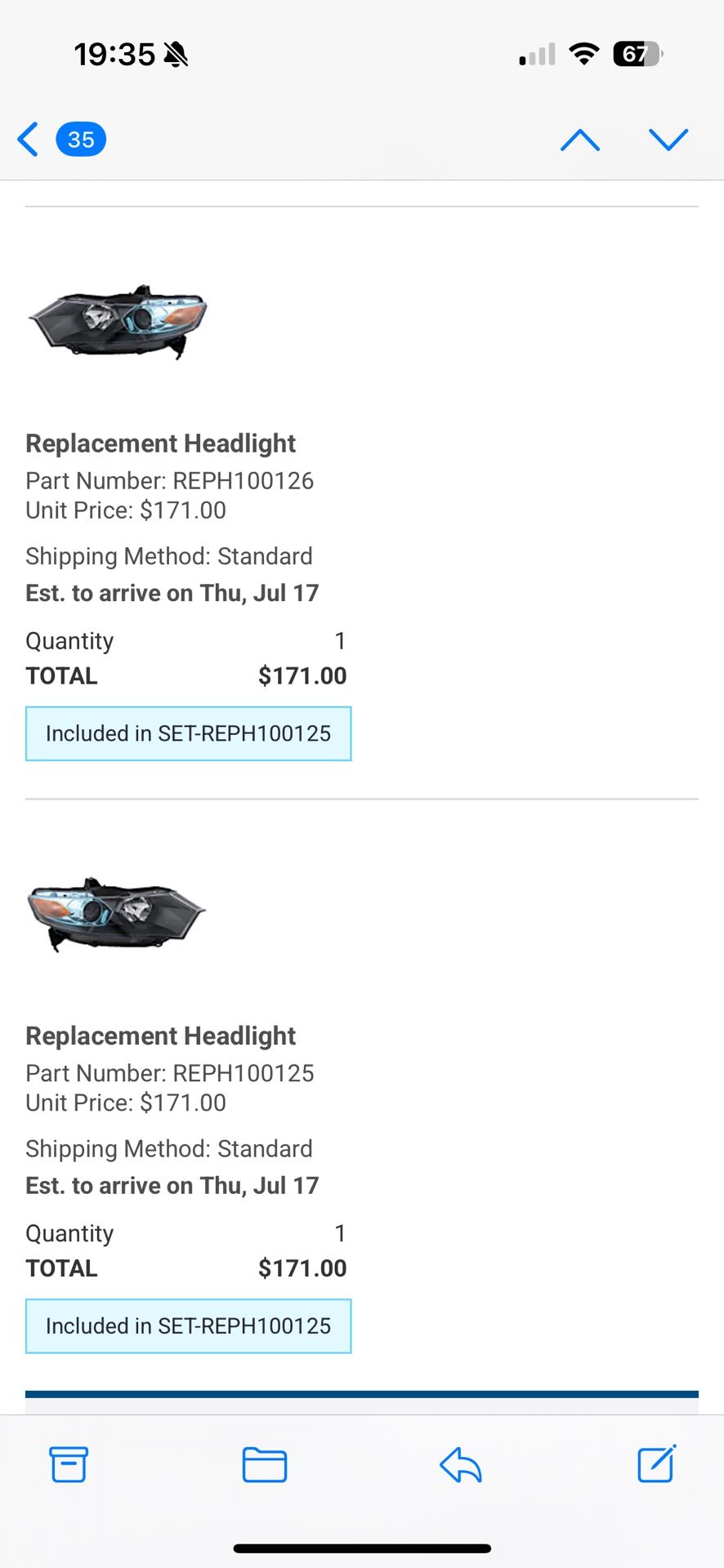Tap the cellular signal indicator
The image size is (724, 1568).
click(x=535, y=54)
